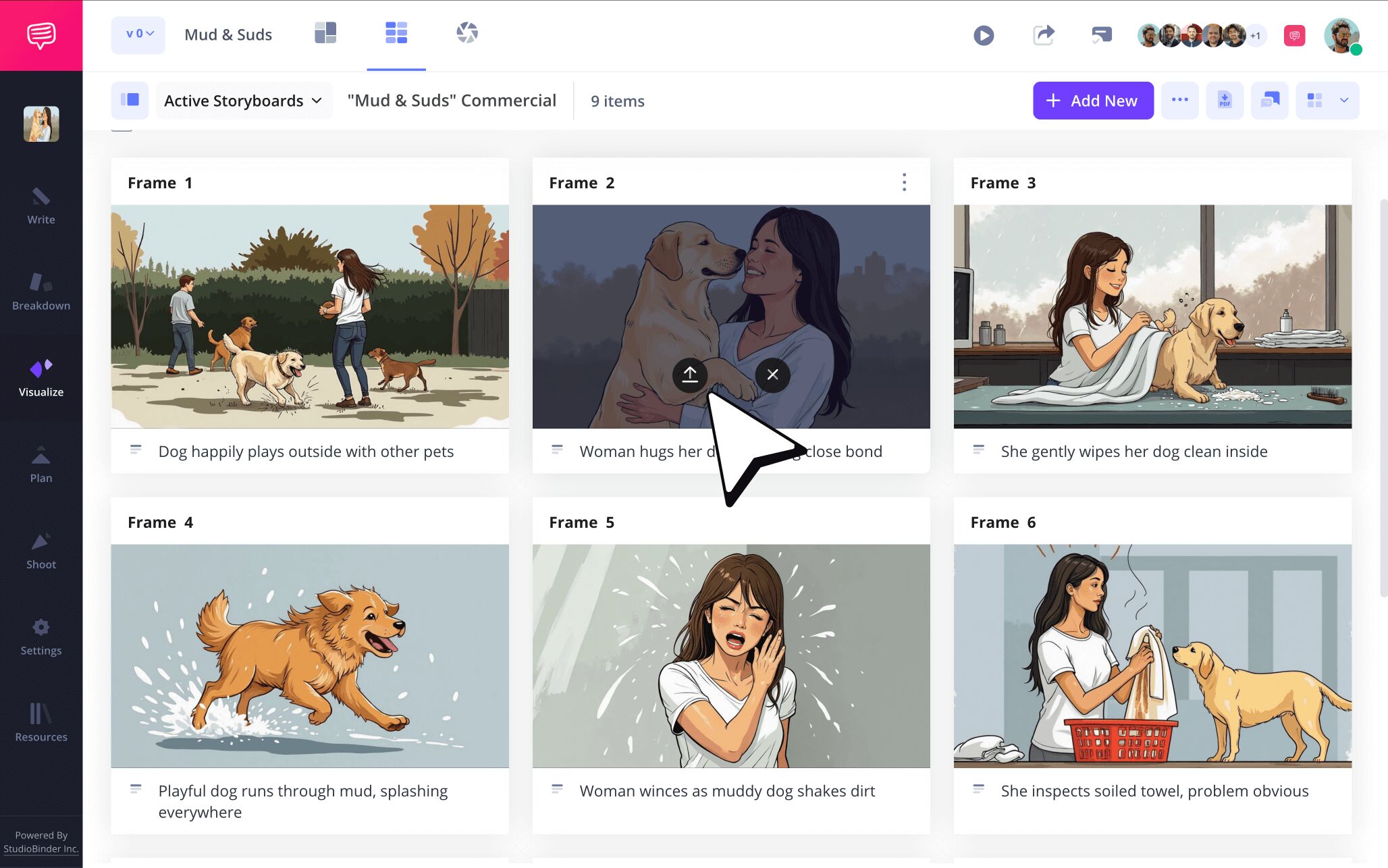Open Frame 2 three-dot options menu
Viewport: 1388px width, 868px height.
(904, 182)
